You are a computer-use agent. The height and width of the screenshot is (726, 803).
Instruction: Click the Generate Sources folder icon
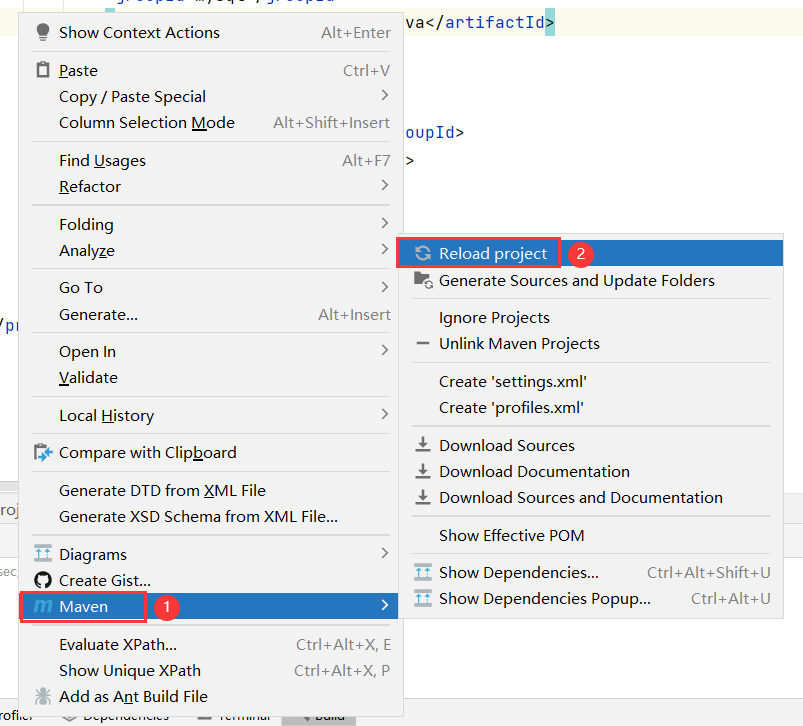tap(423, 280)
